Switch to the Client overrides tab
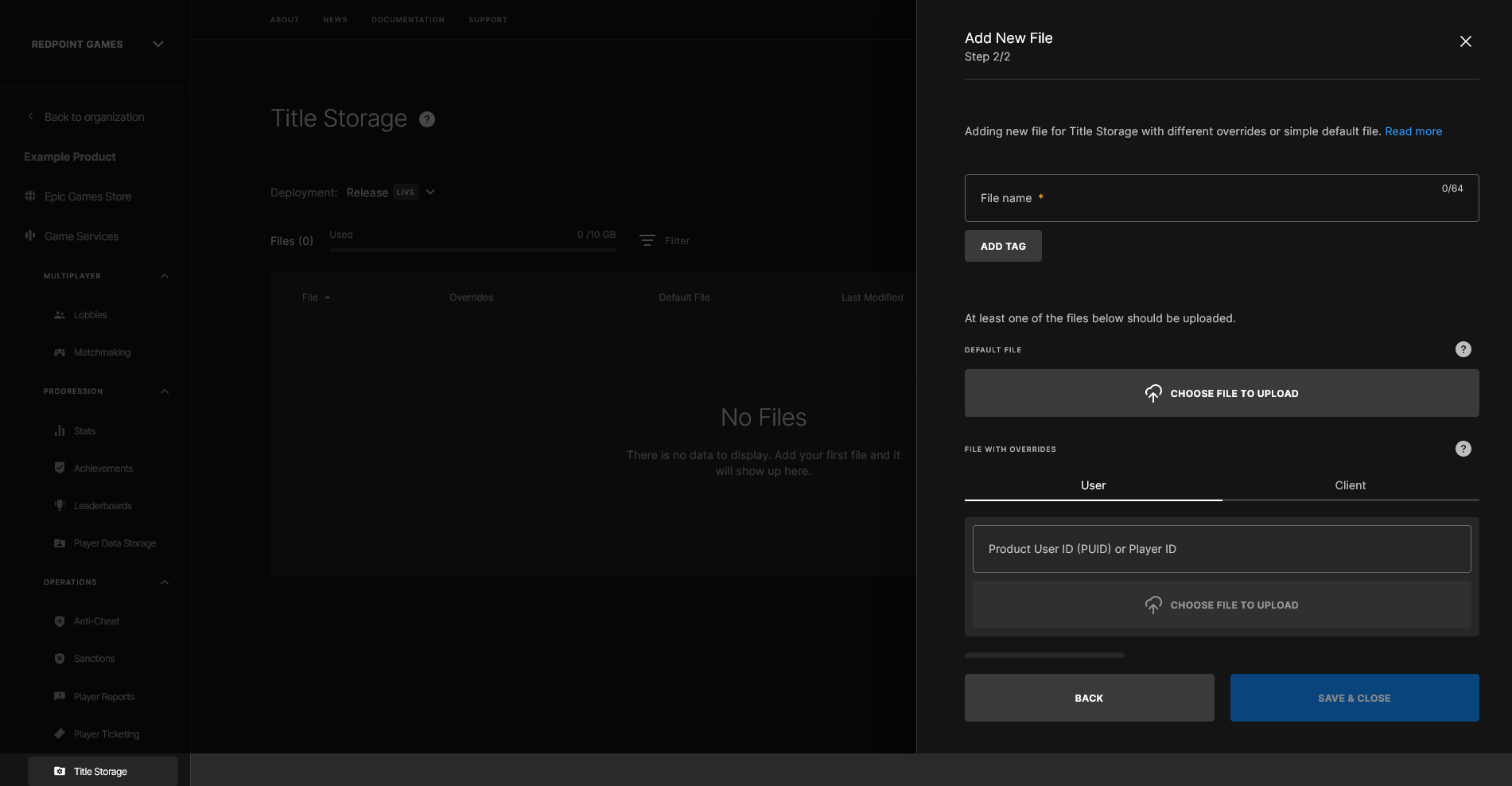The image size is (1512, 786). pyautogui.click(x=1350, y=484)
